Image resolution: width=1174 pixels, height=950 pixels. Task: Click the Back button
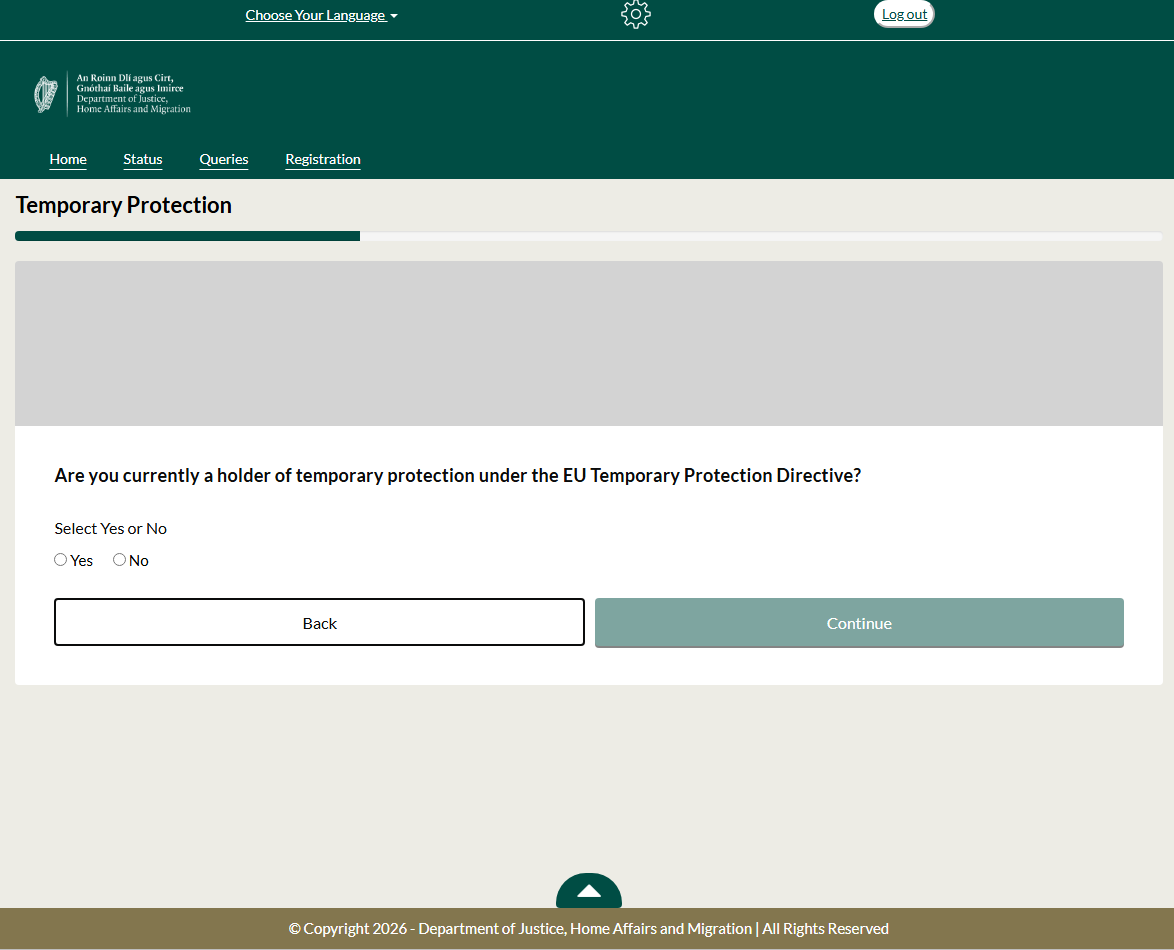pyautogui.click(x=319, y=622)
